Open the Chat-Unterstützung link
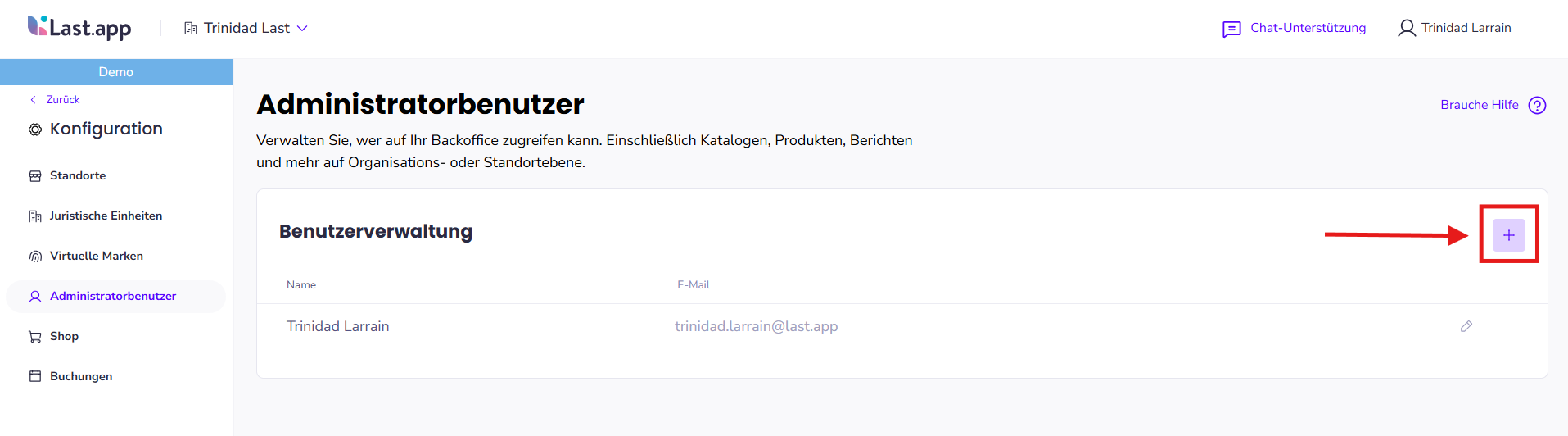This screenshot has width=1568, height=436. 1308,28
